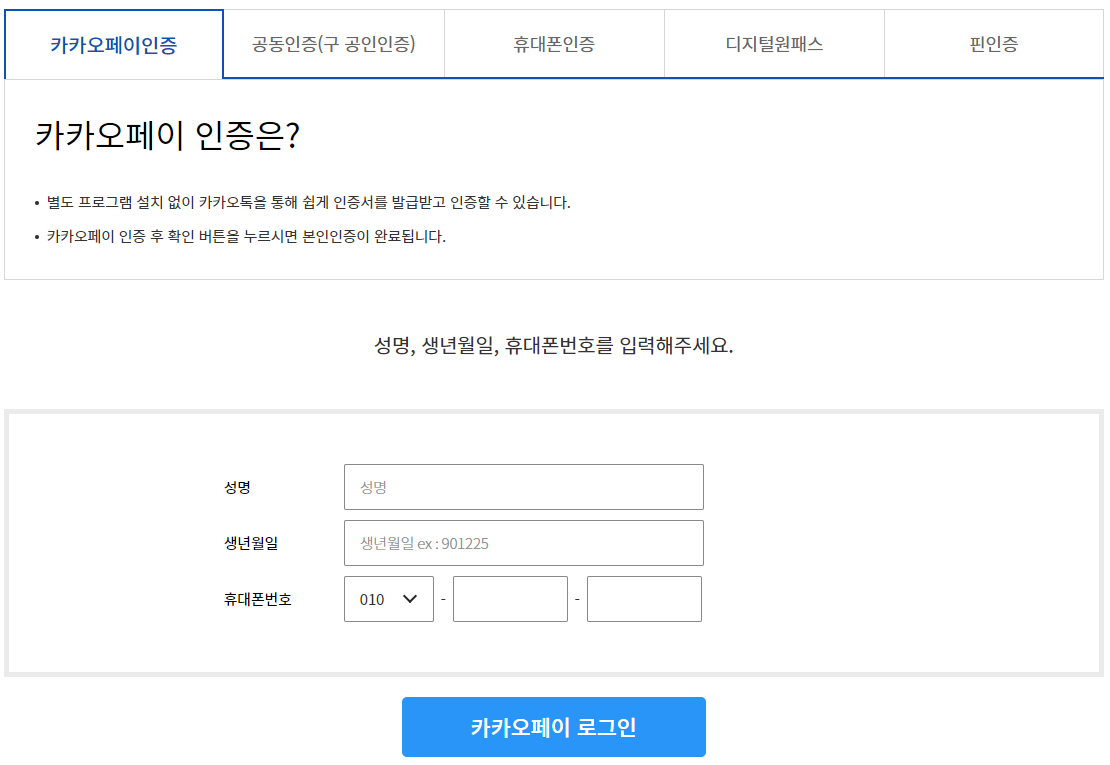Open the 공동인증(구 공인인증) tab
The width and height of the screenshot is (1110, 765).
pyautogui.click(x=334, y=44)
